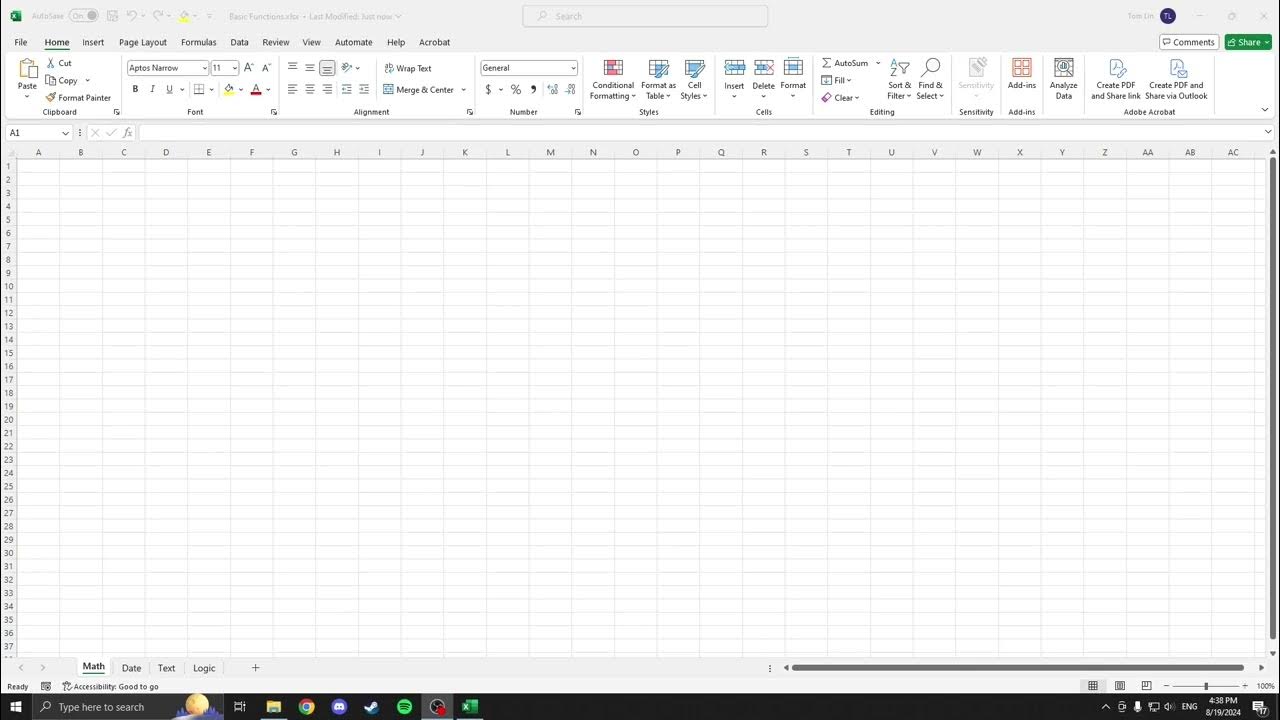Viewport: 1280px width, 720px height.
Task: Click the Share button
Action: [1249, 42]
